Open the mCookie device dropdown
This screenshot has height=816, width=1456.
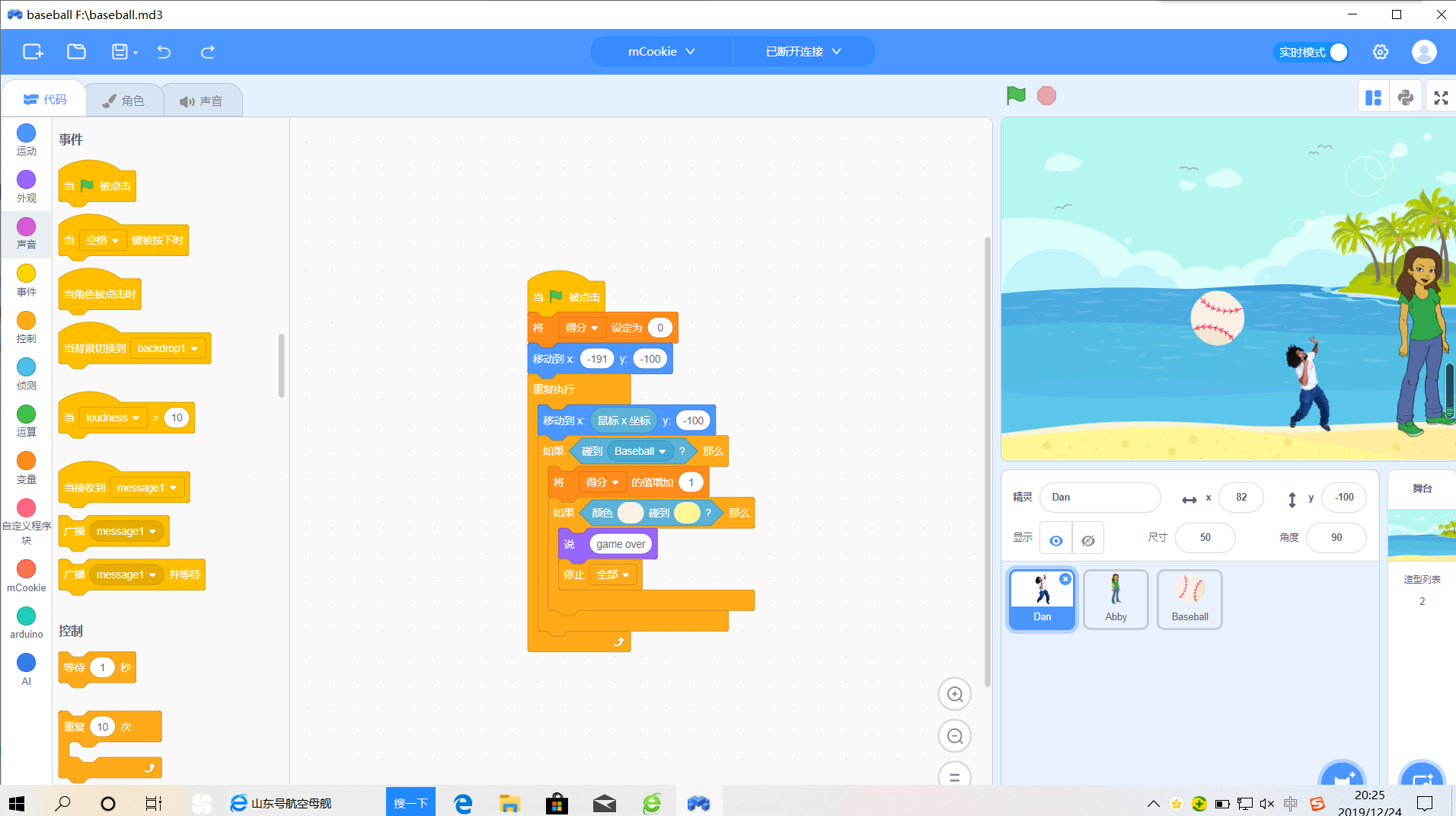[662, 51]
